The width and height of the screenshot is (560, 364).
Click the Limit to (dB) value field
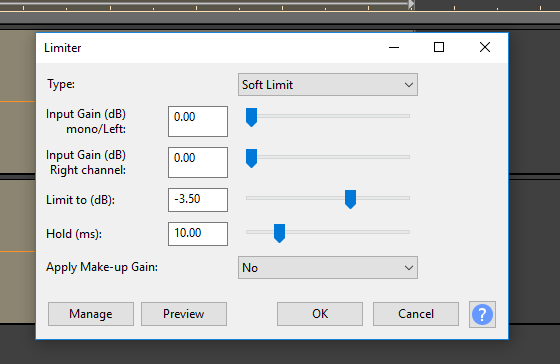[x=198, y=200]
